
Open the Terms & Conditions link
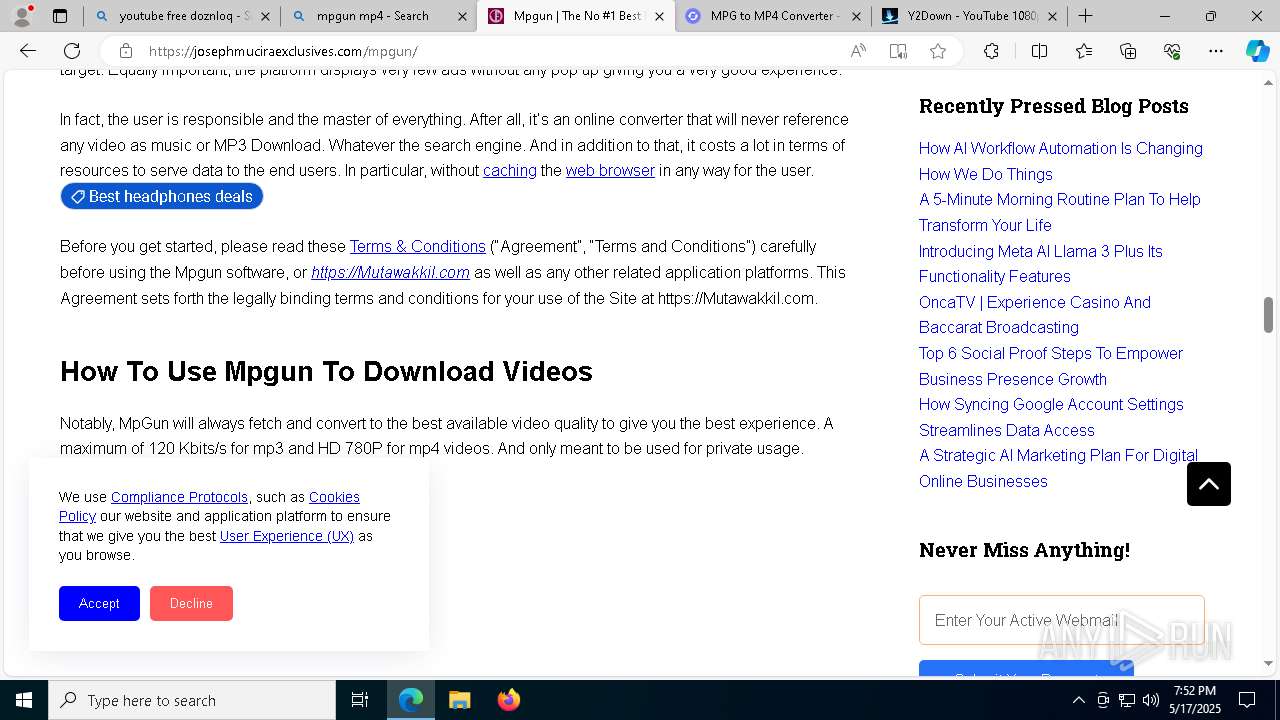(x=417, y=247)
